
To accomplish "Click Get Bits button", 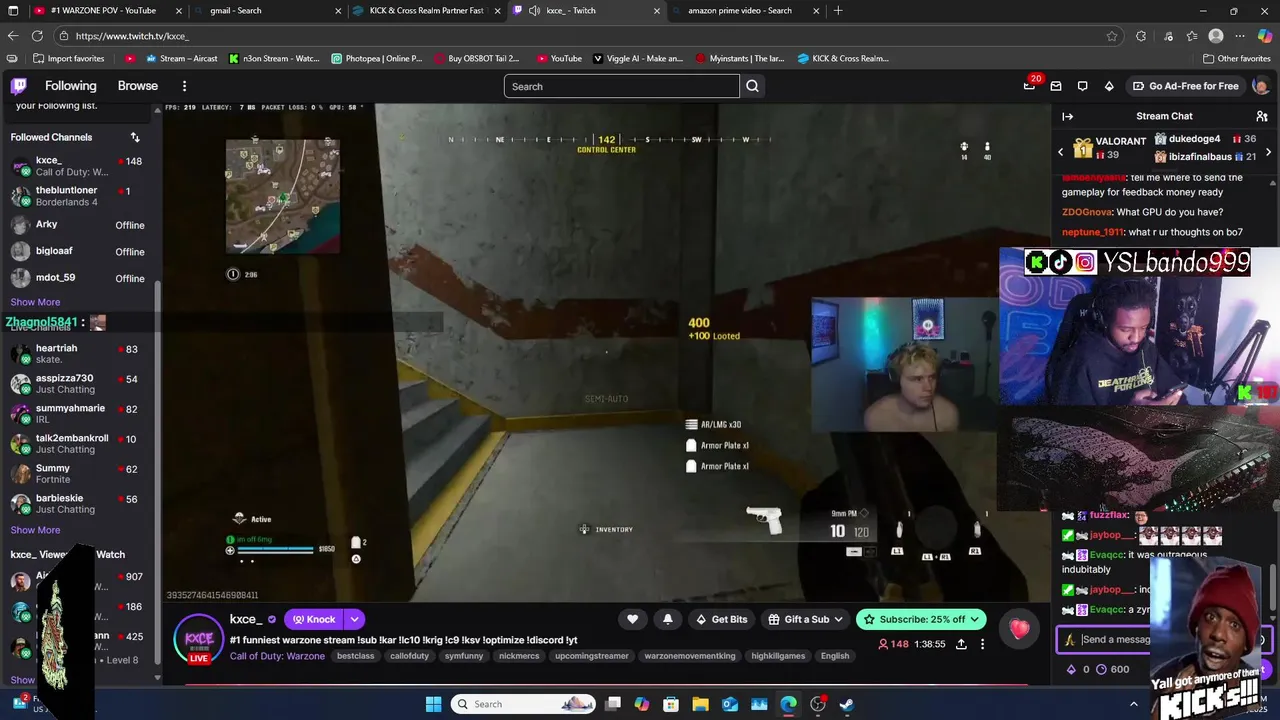I will pos(721,619).
